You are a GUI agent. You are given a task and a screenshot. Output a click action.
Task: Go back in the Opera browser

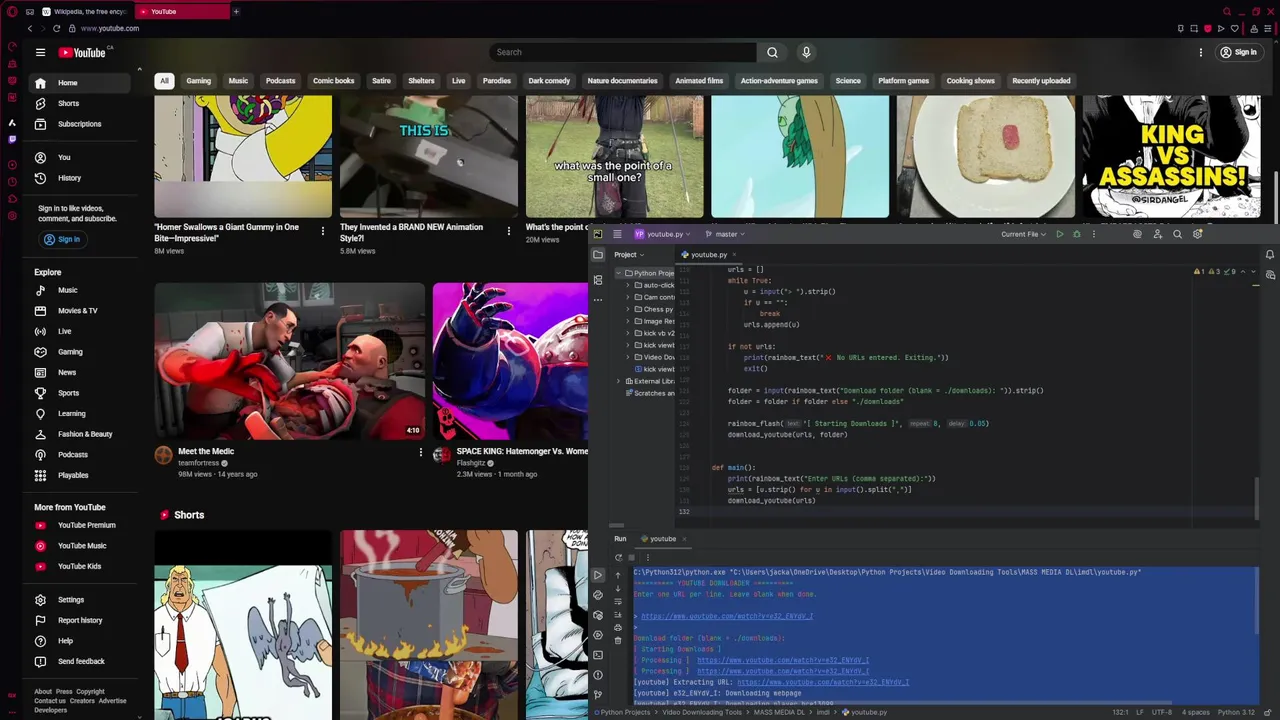(x=29, y=28)
